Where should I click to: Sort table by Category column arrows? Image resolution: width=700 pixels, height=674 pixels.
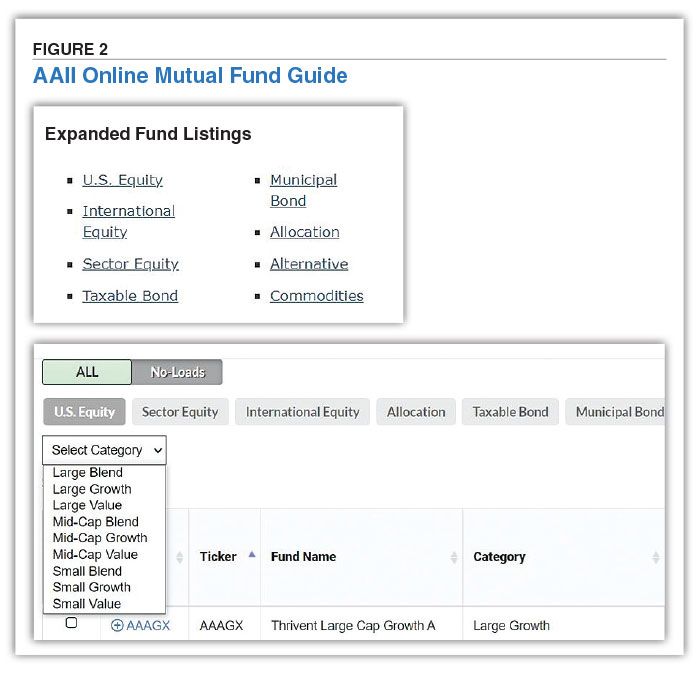pos(656,557)
